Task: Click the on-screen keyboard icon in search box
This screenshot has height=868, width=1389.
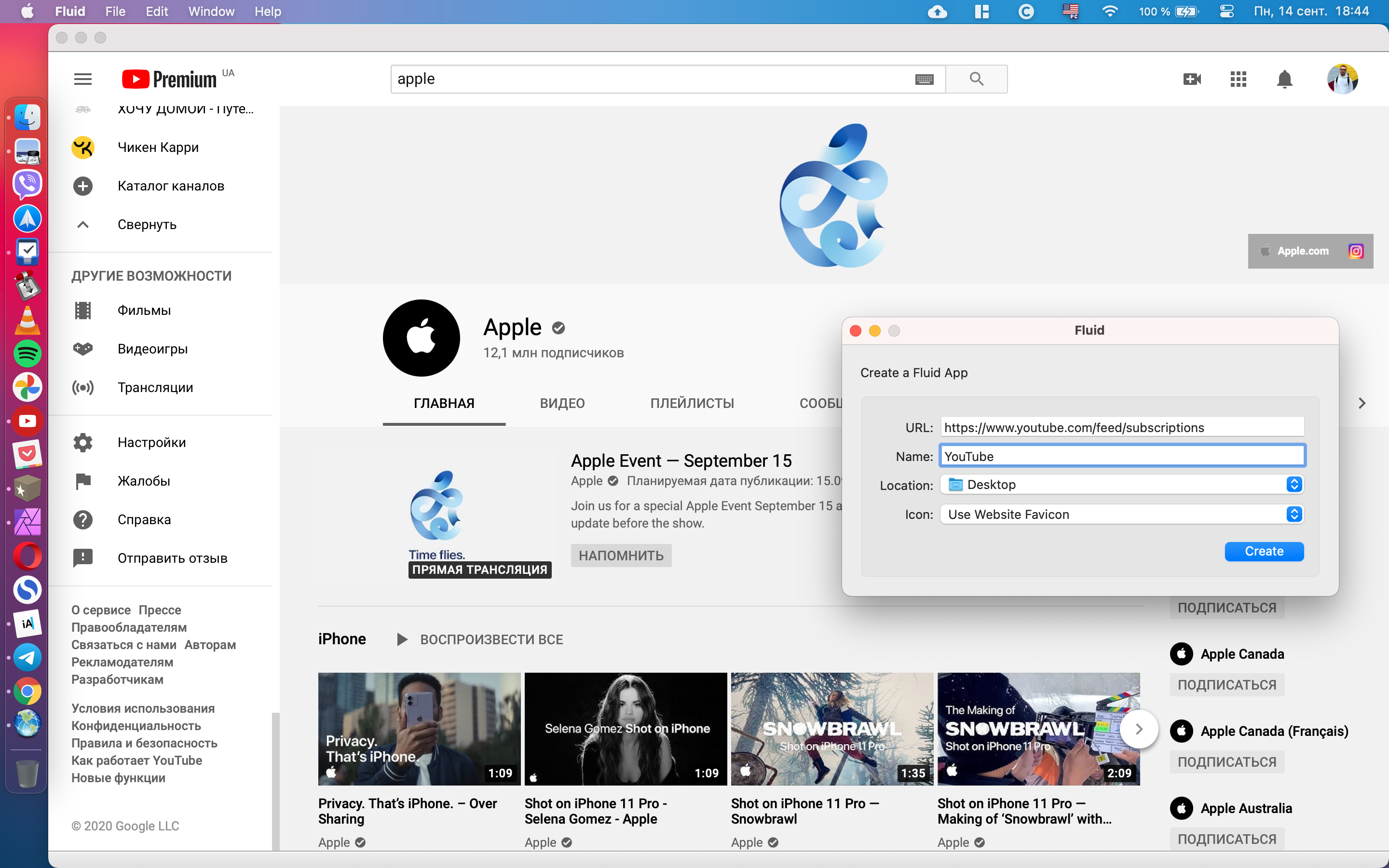Action: (x=924, y=79)
